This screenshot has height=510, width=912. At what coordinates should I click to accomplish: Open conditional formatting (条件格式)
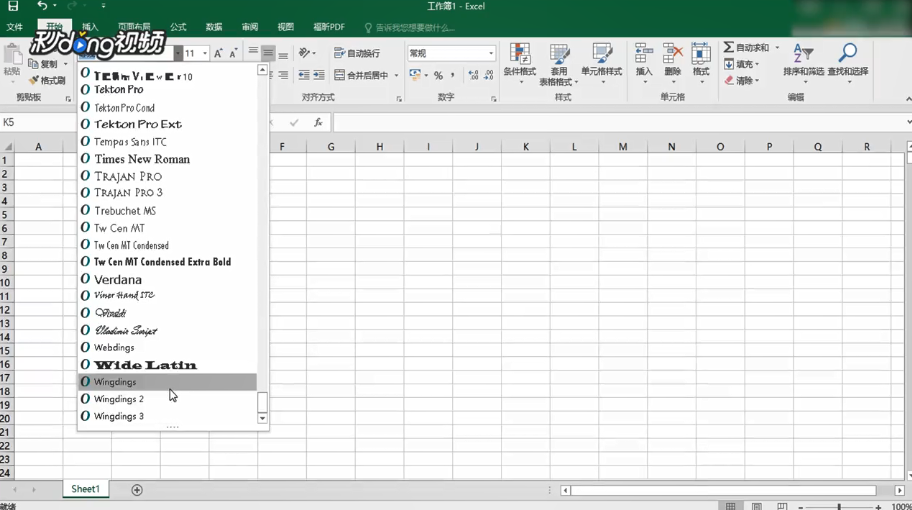519,63
